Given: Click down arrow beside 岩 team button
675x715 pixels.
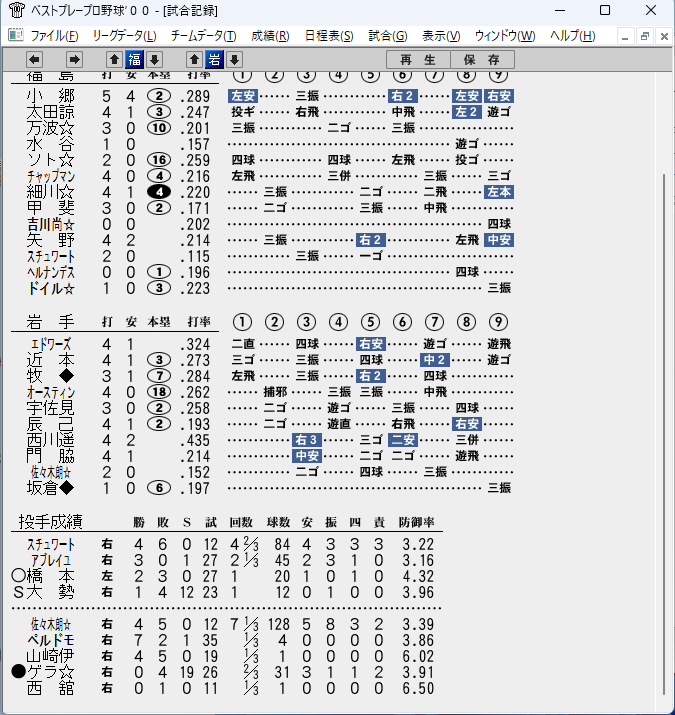Looking at the screenshot, I should pos(234,59).
